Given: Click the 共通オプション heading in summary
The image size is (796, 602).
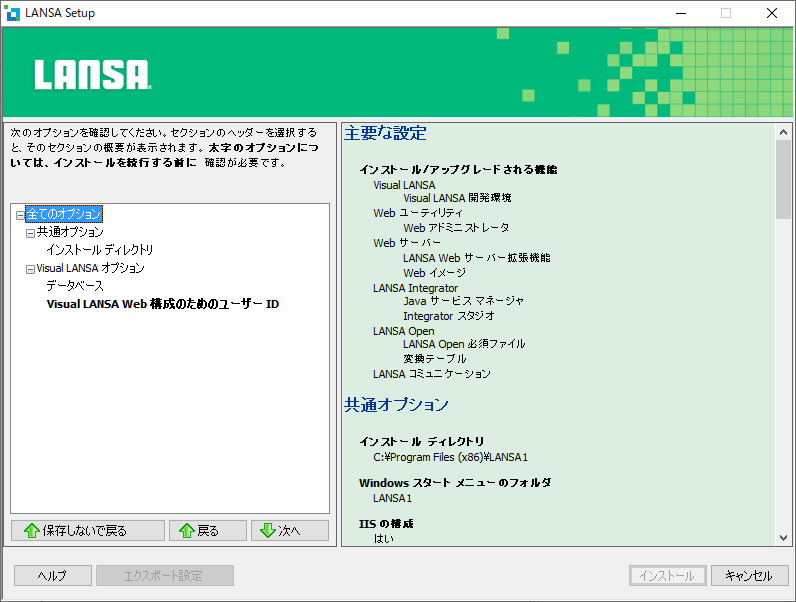Looking at the screenshot, I should [x=396, y=405].
